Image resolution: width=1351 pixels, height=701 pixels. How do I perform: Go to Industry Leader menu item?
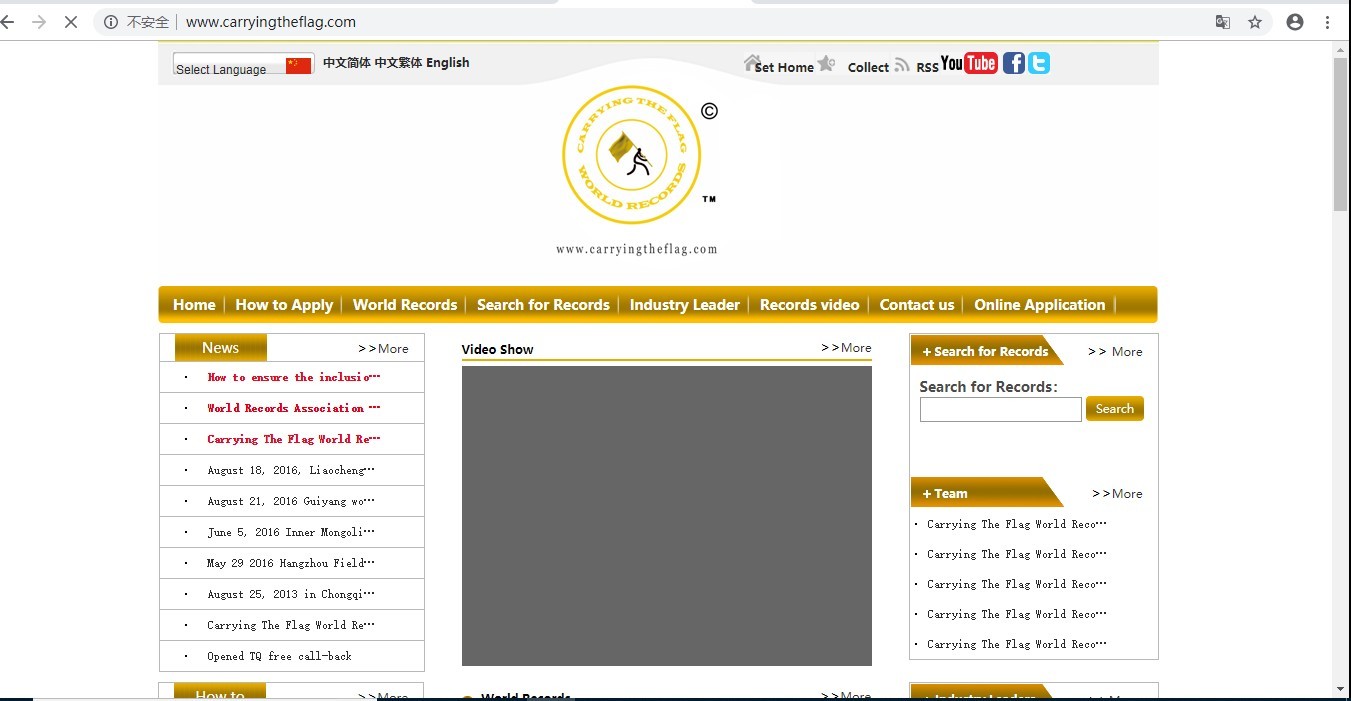click(684, 305)
